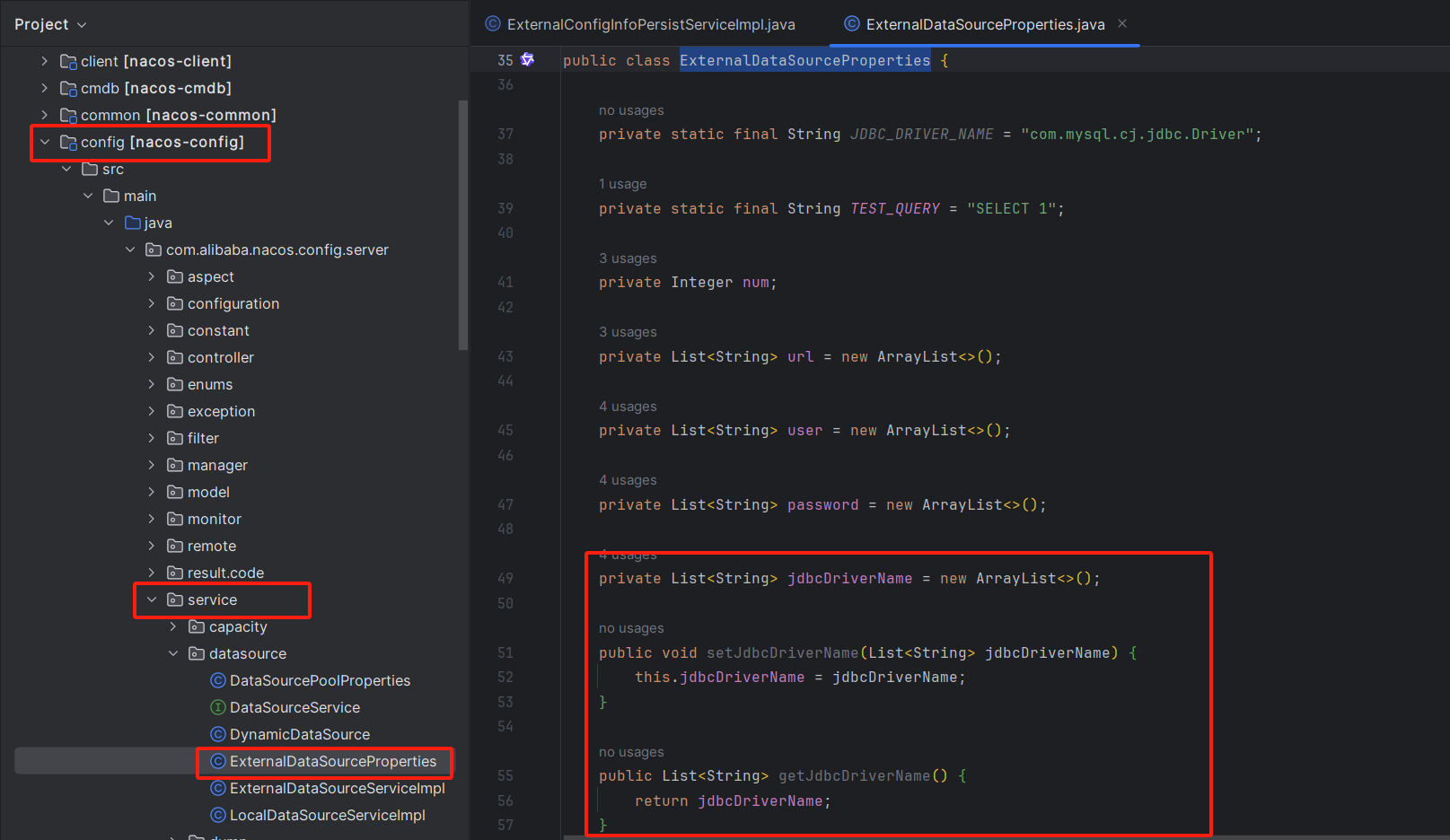Click line number 49 in the gutter
The height and width of the screenshot is (840, 1450).
pyautogui.click(x=505, y=578)
